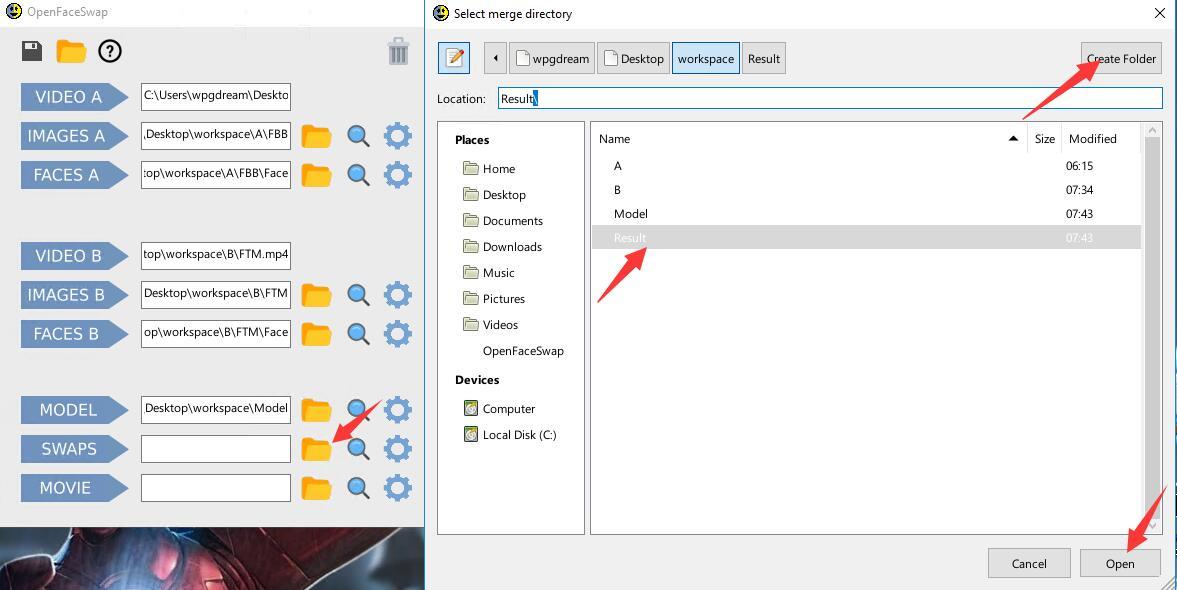Browse folder for SWAPS

pos(316,449)
